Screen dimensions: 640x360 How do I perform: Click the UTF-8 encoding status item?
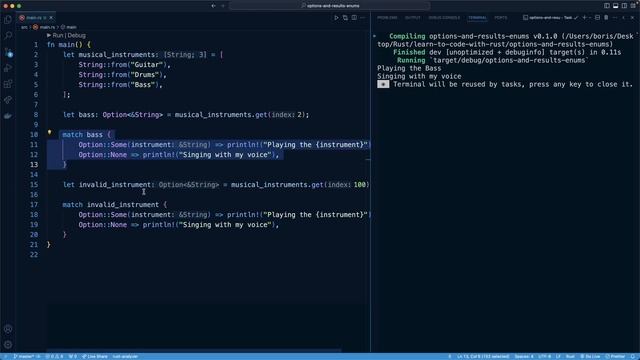tap(544, 356)
